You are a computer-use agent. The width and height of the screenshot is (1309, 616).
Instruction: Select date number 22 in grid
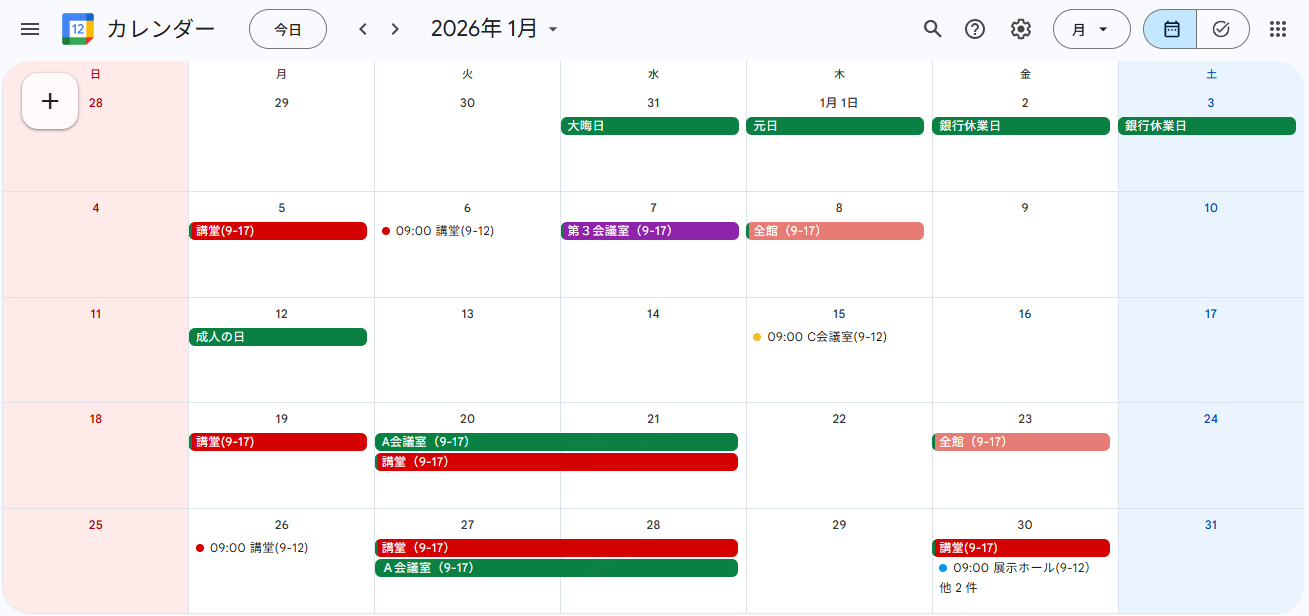click(839, 419)
